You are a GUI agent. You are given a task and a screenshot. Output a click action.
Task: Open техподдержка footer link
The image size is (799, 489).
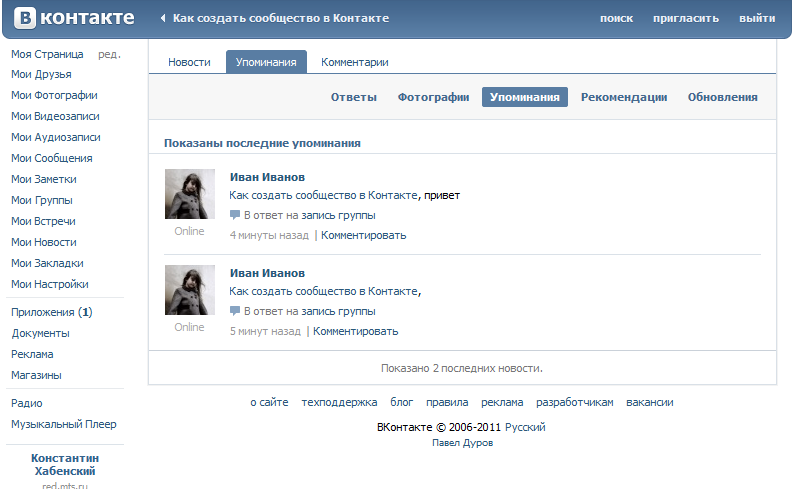pyautogui.click(x=339, y=402)
